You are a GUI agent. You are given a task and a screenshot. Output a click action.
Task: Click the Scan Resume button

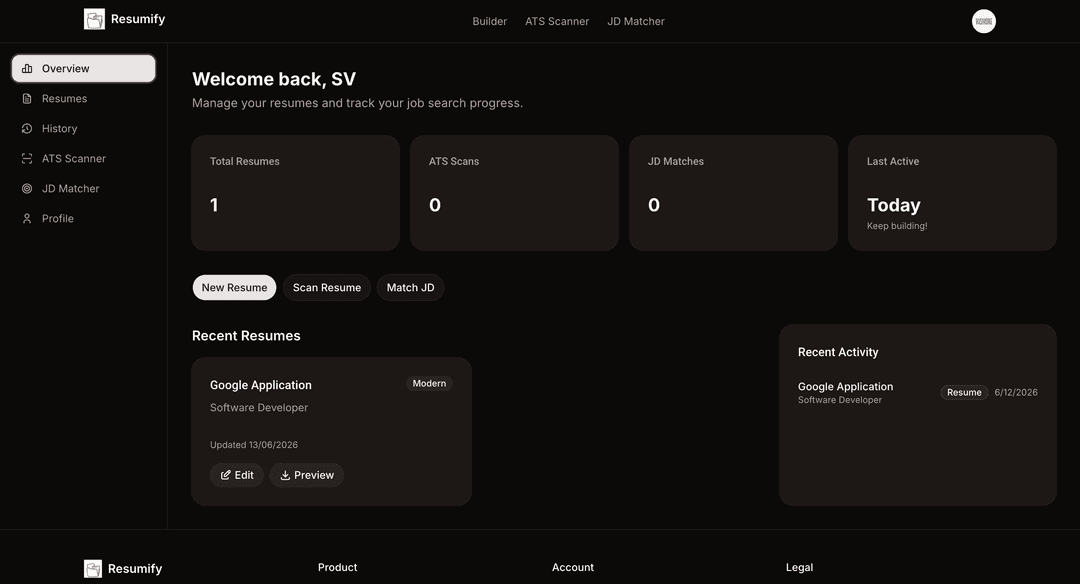326,287
